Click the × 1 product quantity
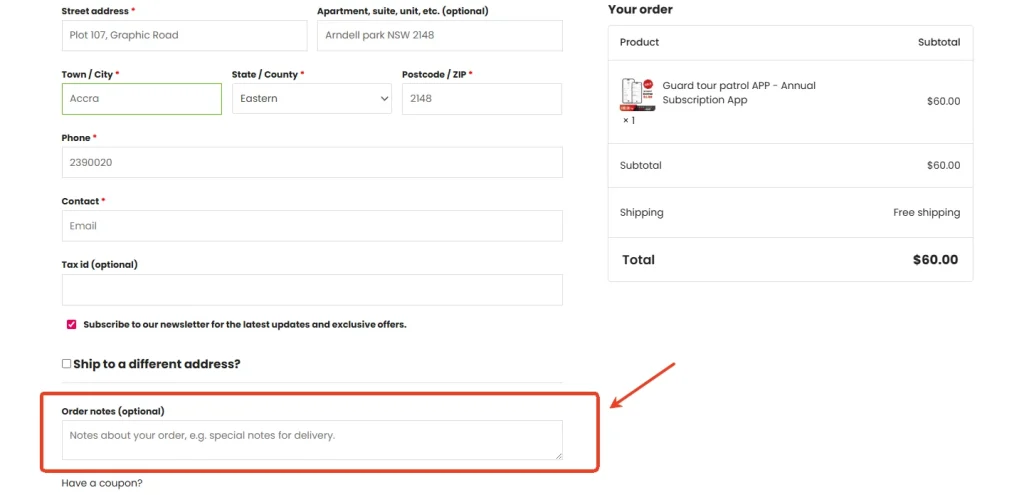 [629, 121]
